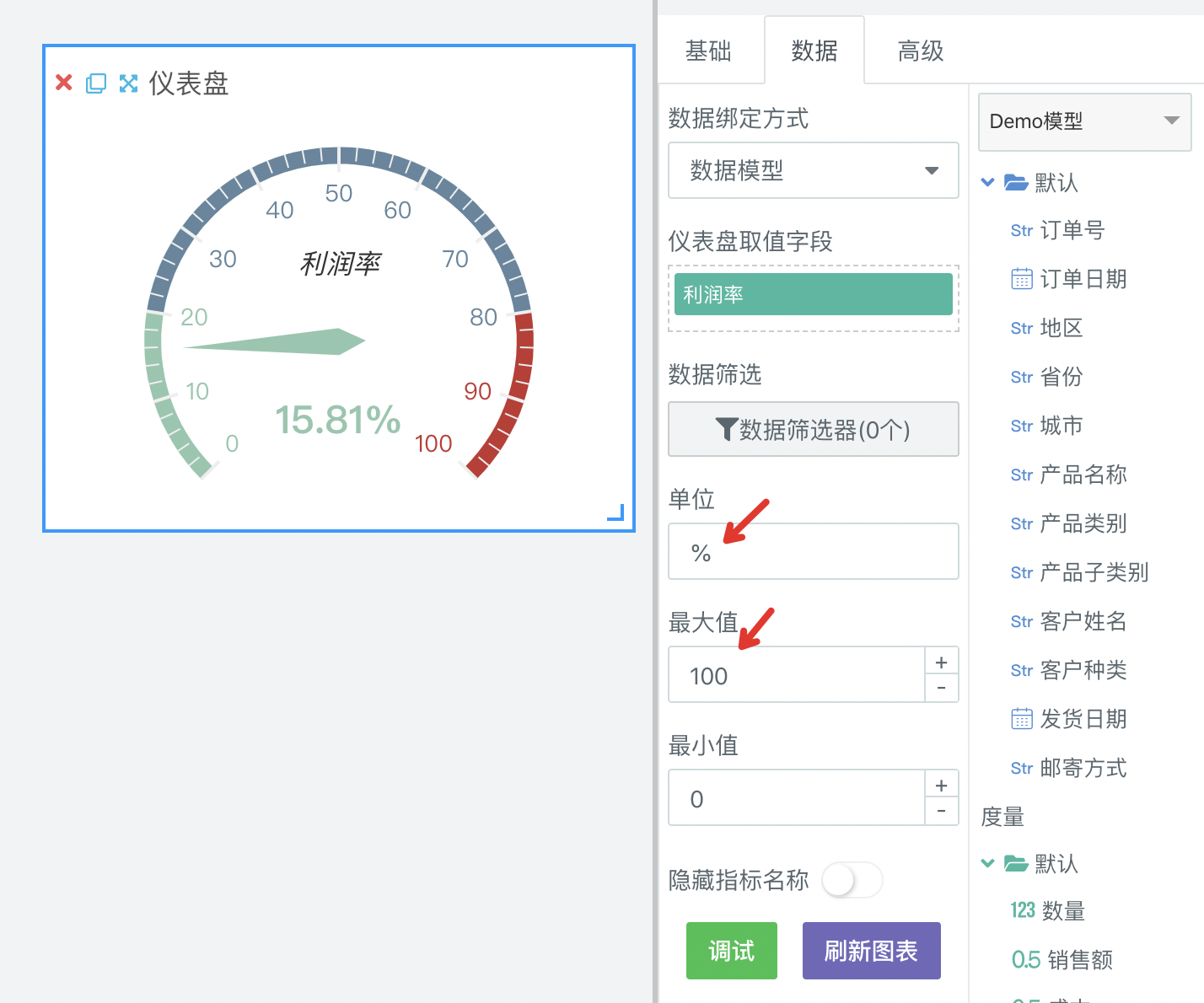Click the gauge pointer needle
The image size is (1204, 1003).
click(x=275, y=341)
